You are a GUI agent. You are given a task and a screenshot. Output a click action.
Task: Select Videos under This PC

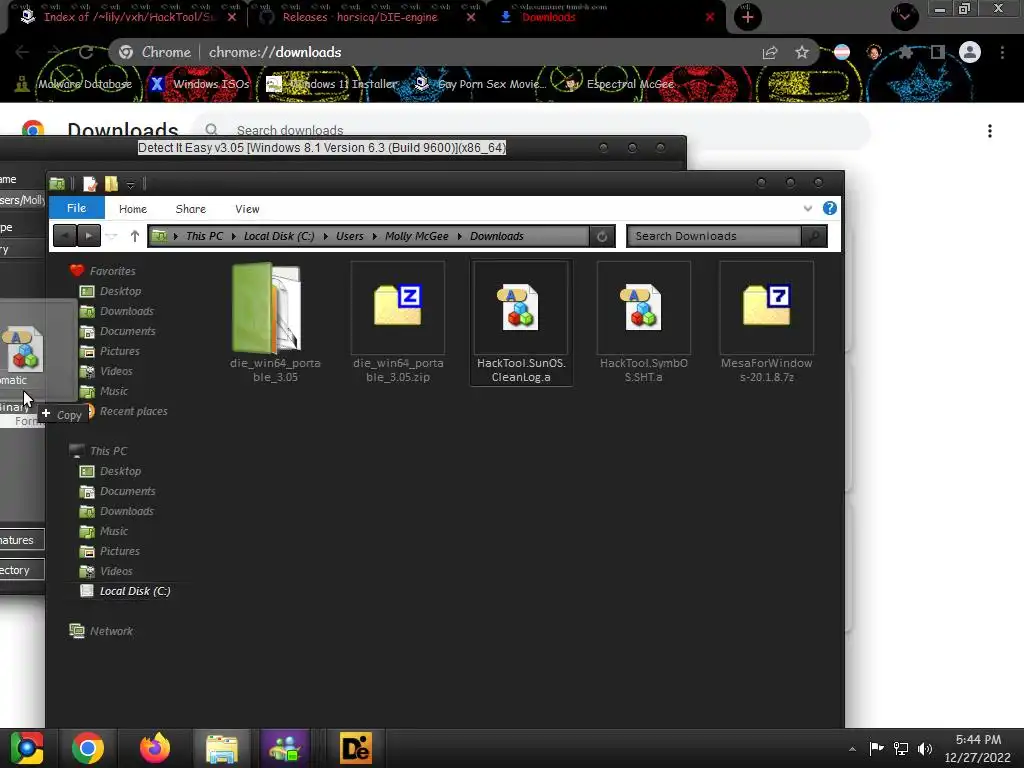[116, 571]
